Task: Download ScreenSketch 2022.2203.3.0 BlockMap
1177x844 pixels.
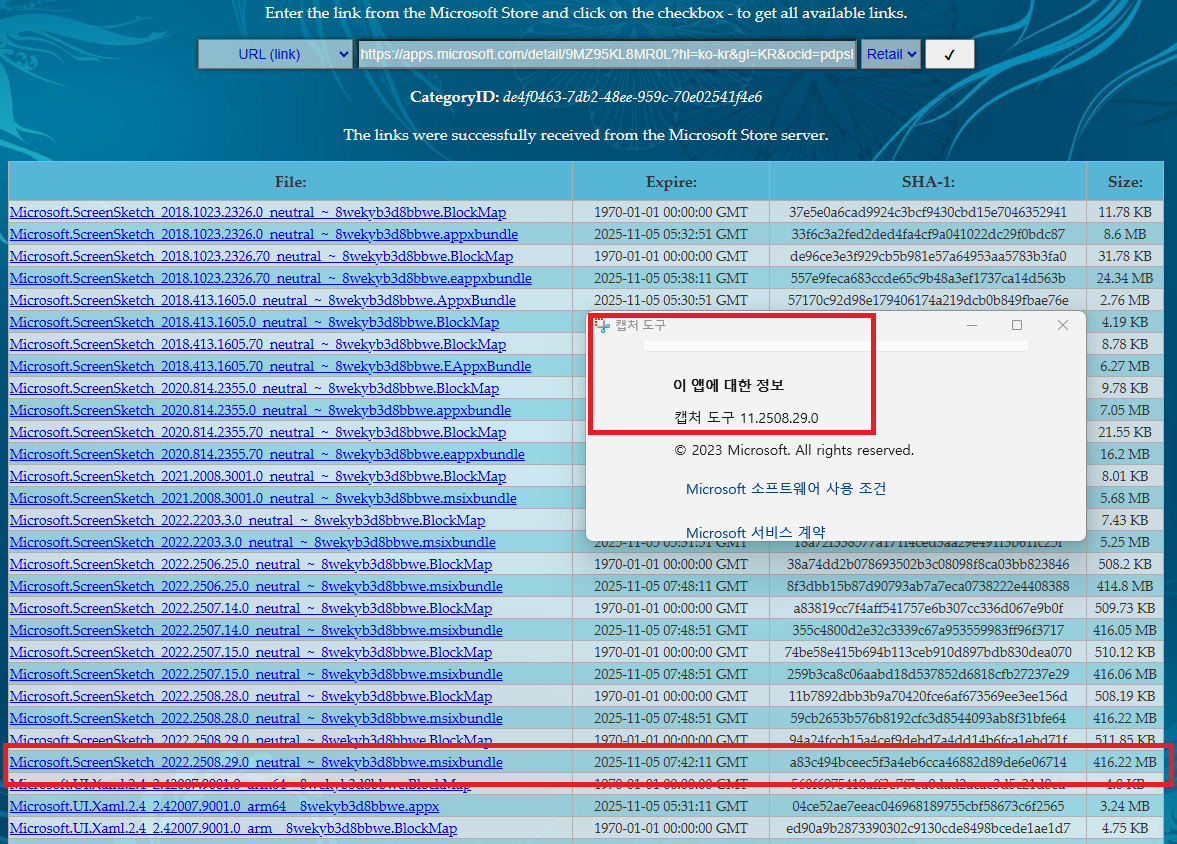Action: (x=247, y=520)
